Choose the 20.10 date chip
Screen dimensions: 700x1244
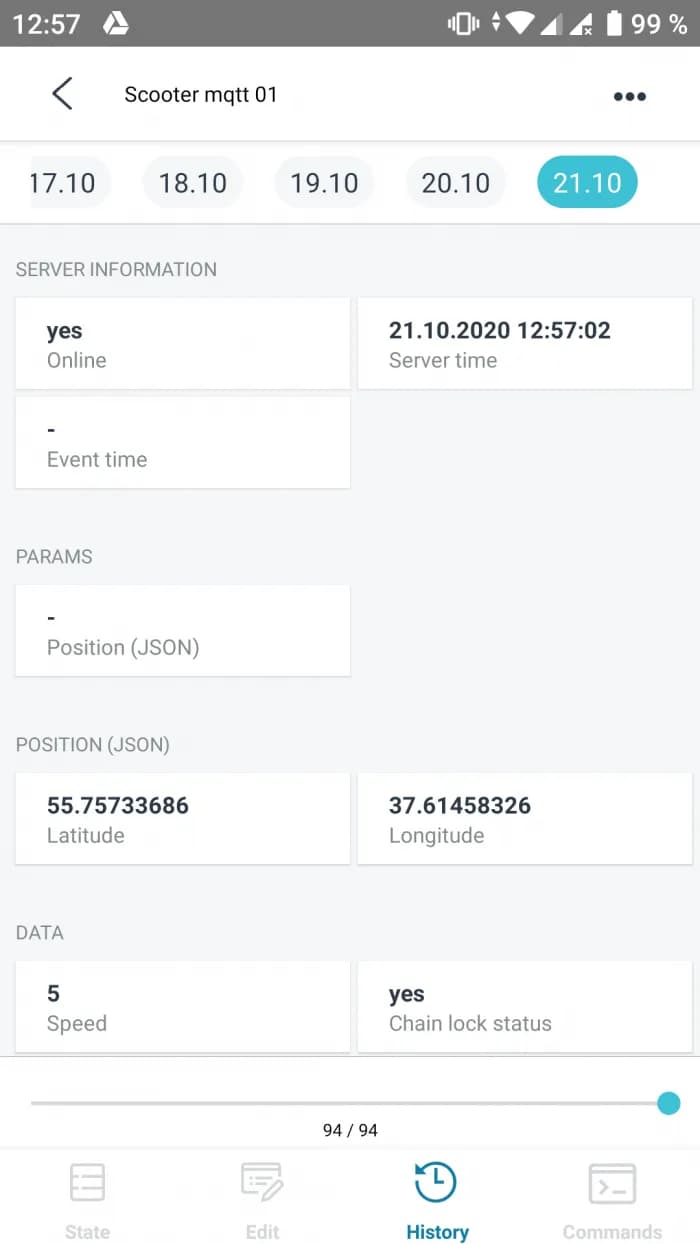pos(456,183)
